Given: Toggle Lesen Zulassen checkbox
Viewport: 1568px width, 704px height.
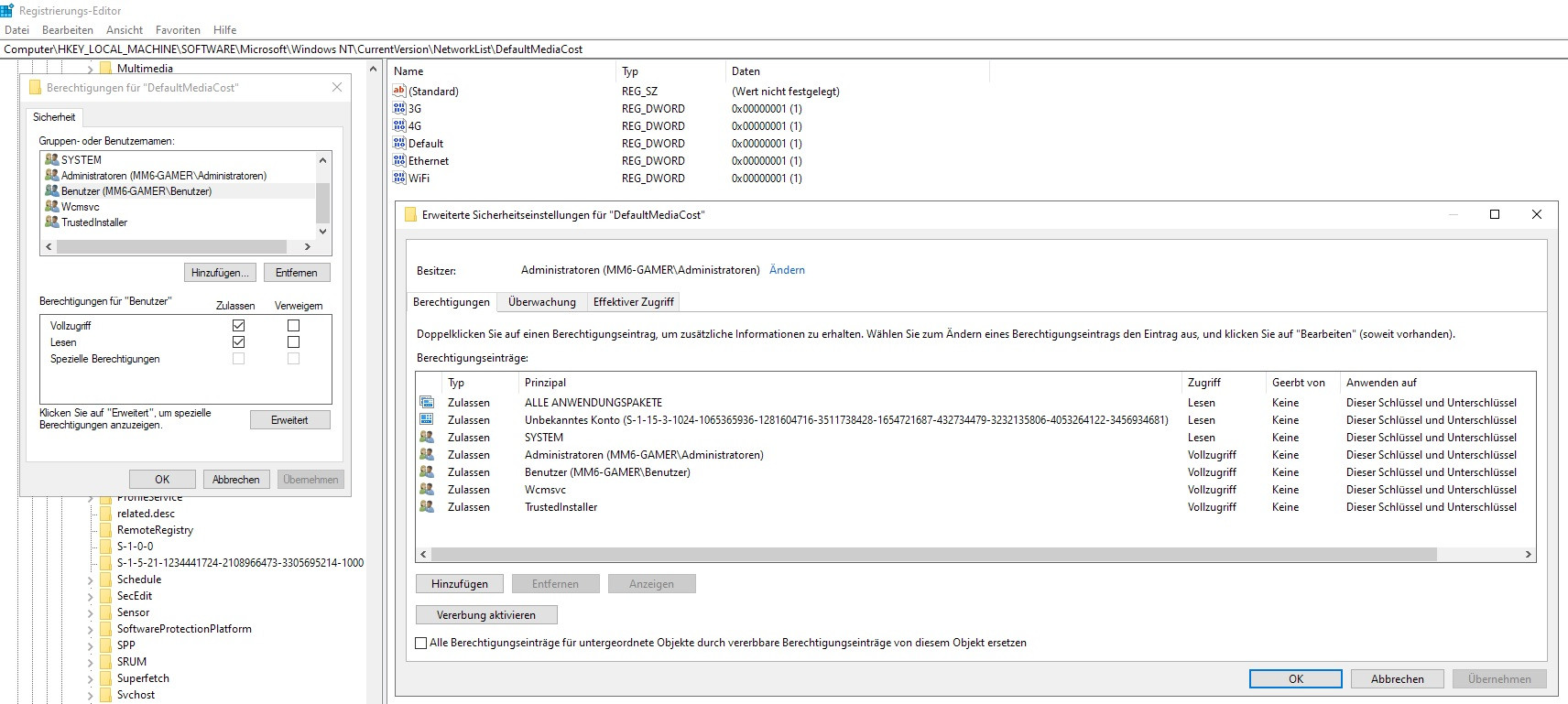Looking at the screenshot, I should (238, 341).
